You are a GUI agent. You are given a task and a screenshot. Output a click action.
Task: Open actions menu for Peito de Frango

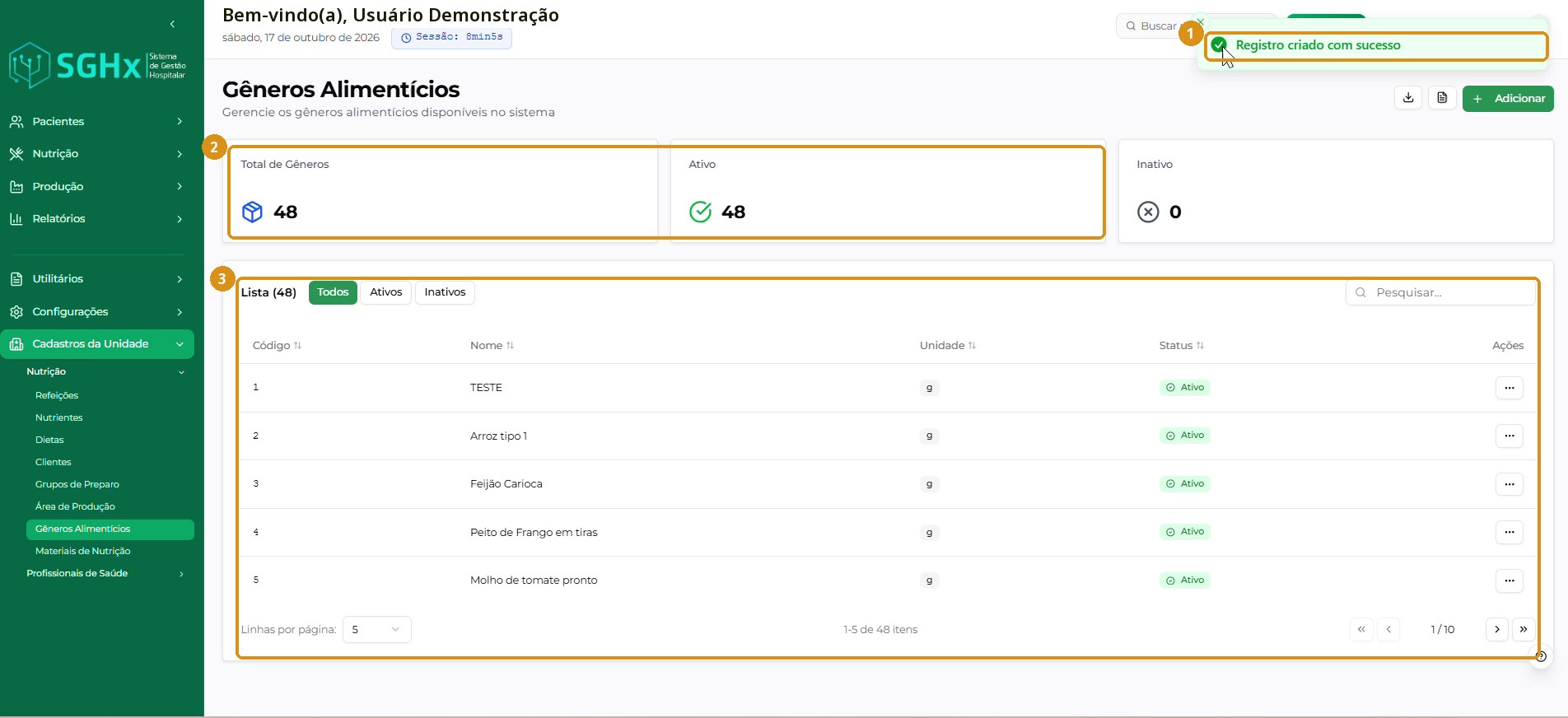point(1509,532)
